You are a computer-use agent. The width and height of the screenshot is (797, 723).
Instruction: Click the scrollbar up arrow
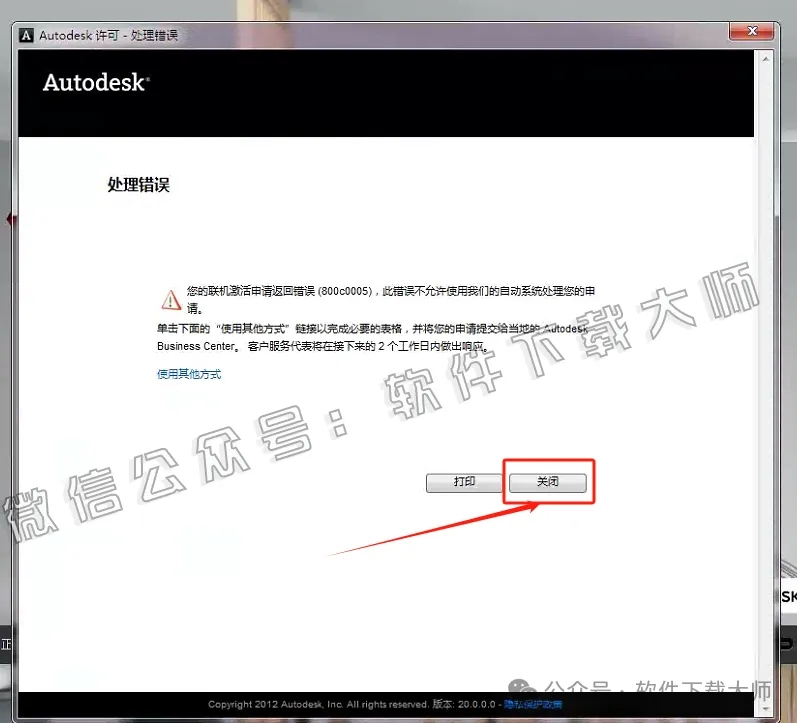[765, 59]
